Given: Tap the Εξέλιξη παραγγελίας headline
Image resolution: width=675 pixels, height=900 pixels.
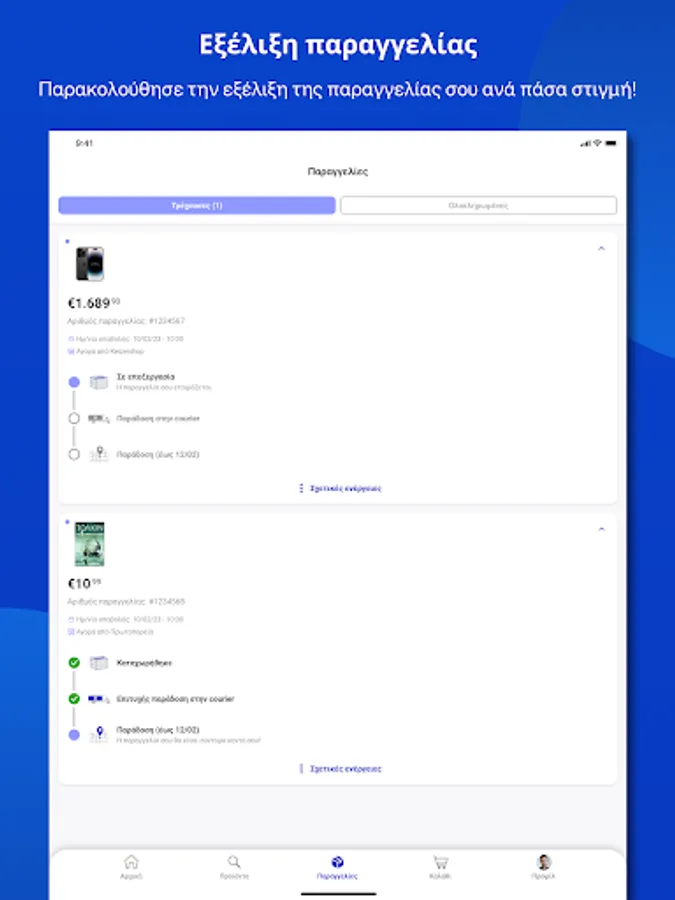Looking at the screenshot, I should click(338, 45).
